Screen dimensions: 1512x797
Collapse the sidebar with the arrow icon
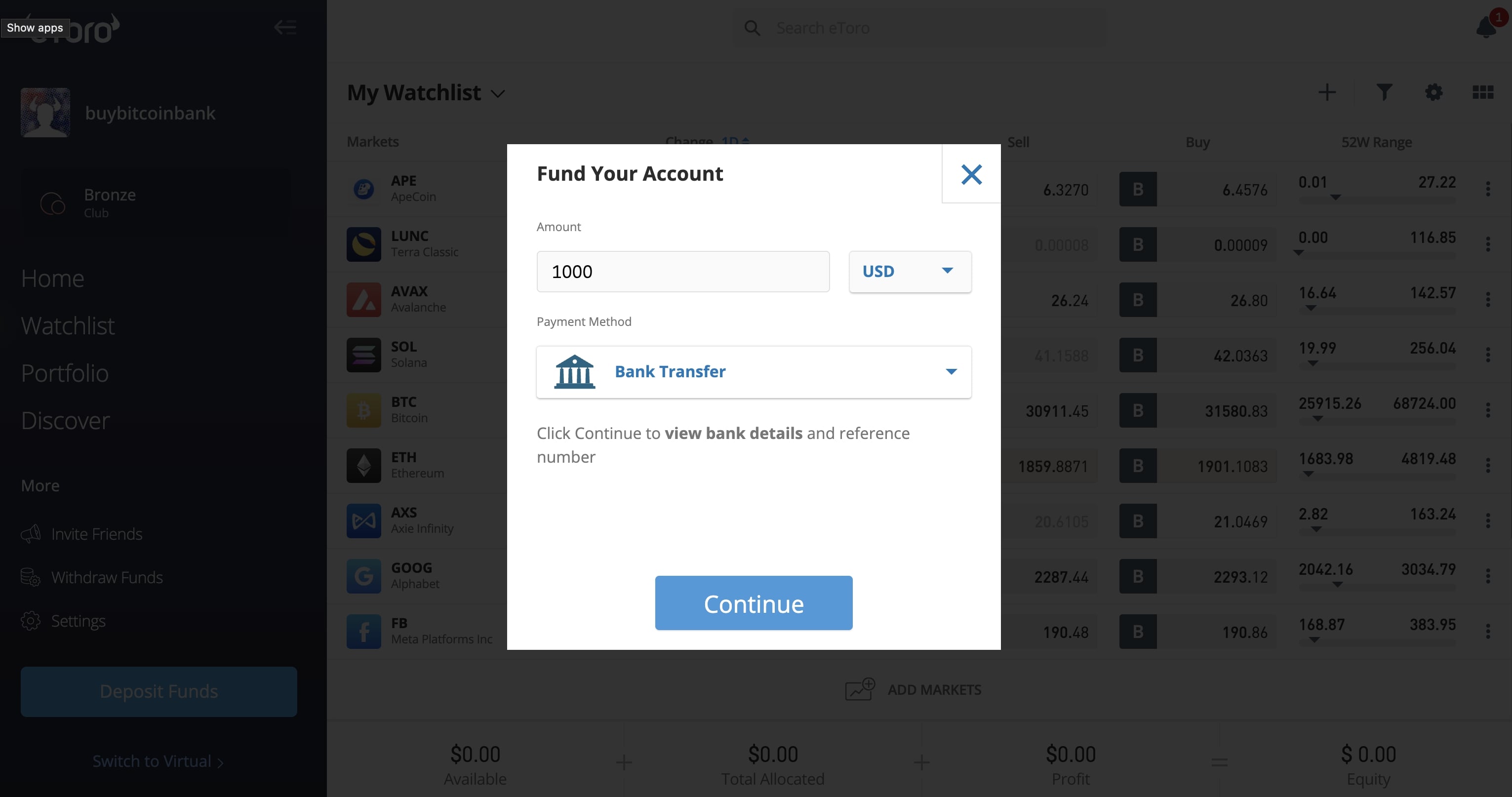pyautogui.click(x=285, y=27)
